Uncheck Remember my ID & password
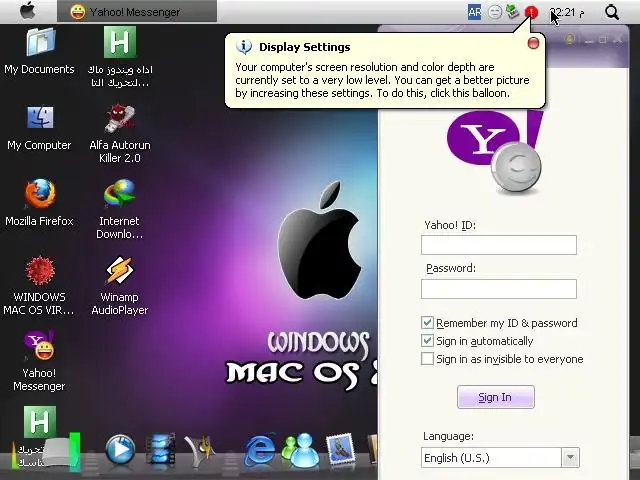The width and height of the screenshot is (640, 480). [427, 323]
